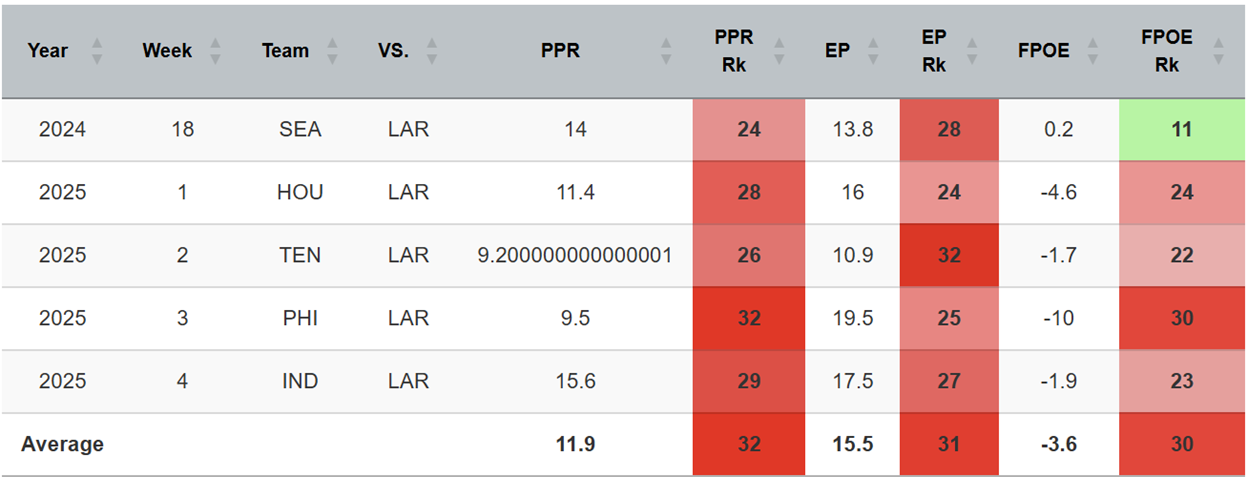Image resolution: width=1247 pixels, height=477 pixels.
Task: Click the average PPR value 11.9
Action: (x=575, y=444)
